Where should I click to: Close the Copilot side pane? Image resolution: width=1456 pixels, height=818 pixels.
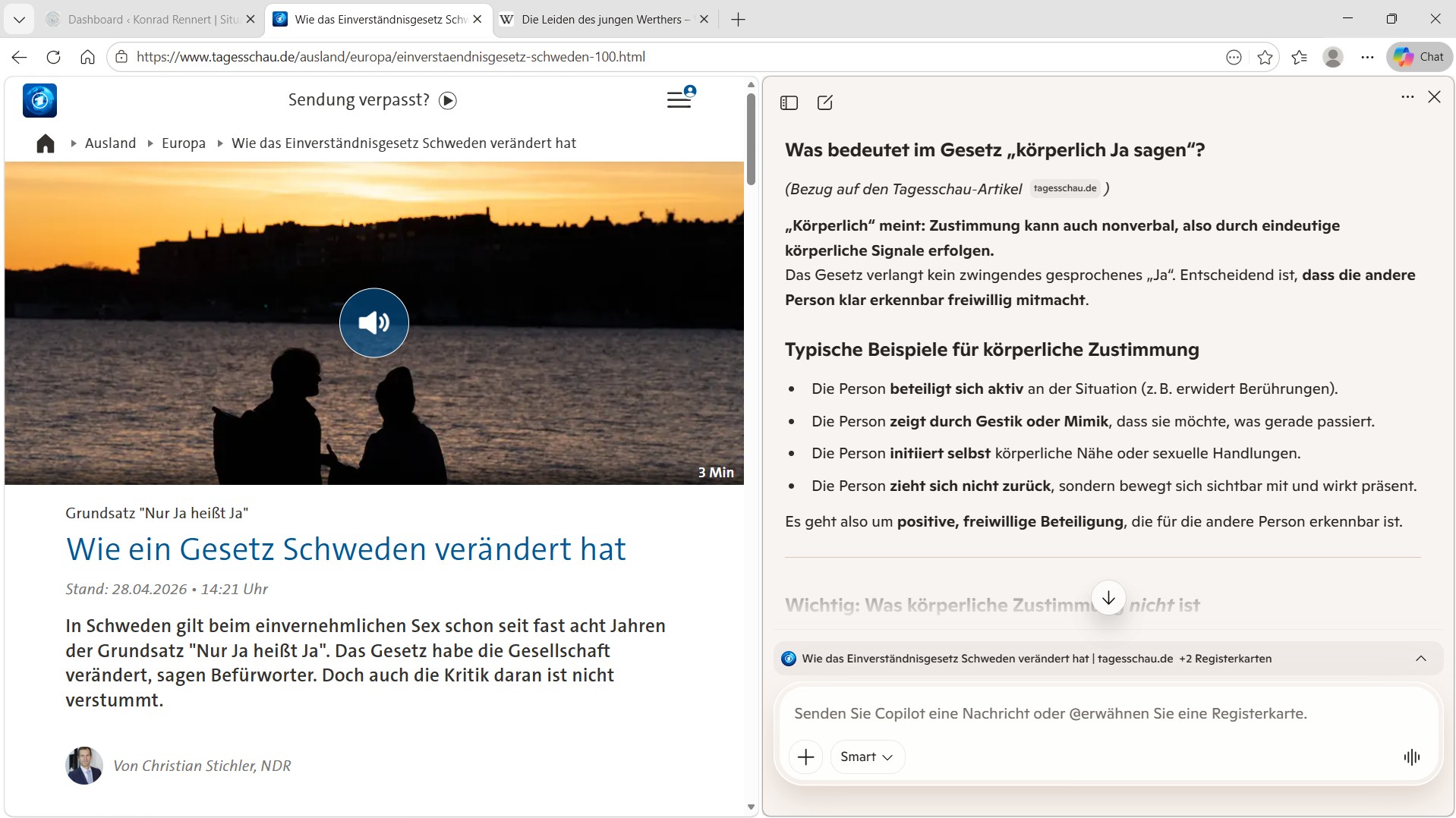1434,97
